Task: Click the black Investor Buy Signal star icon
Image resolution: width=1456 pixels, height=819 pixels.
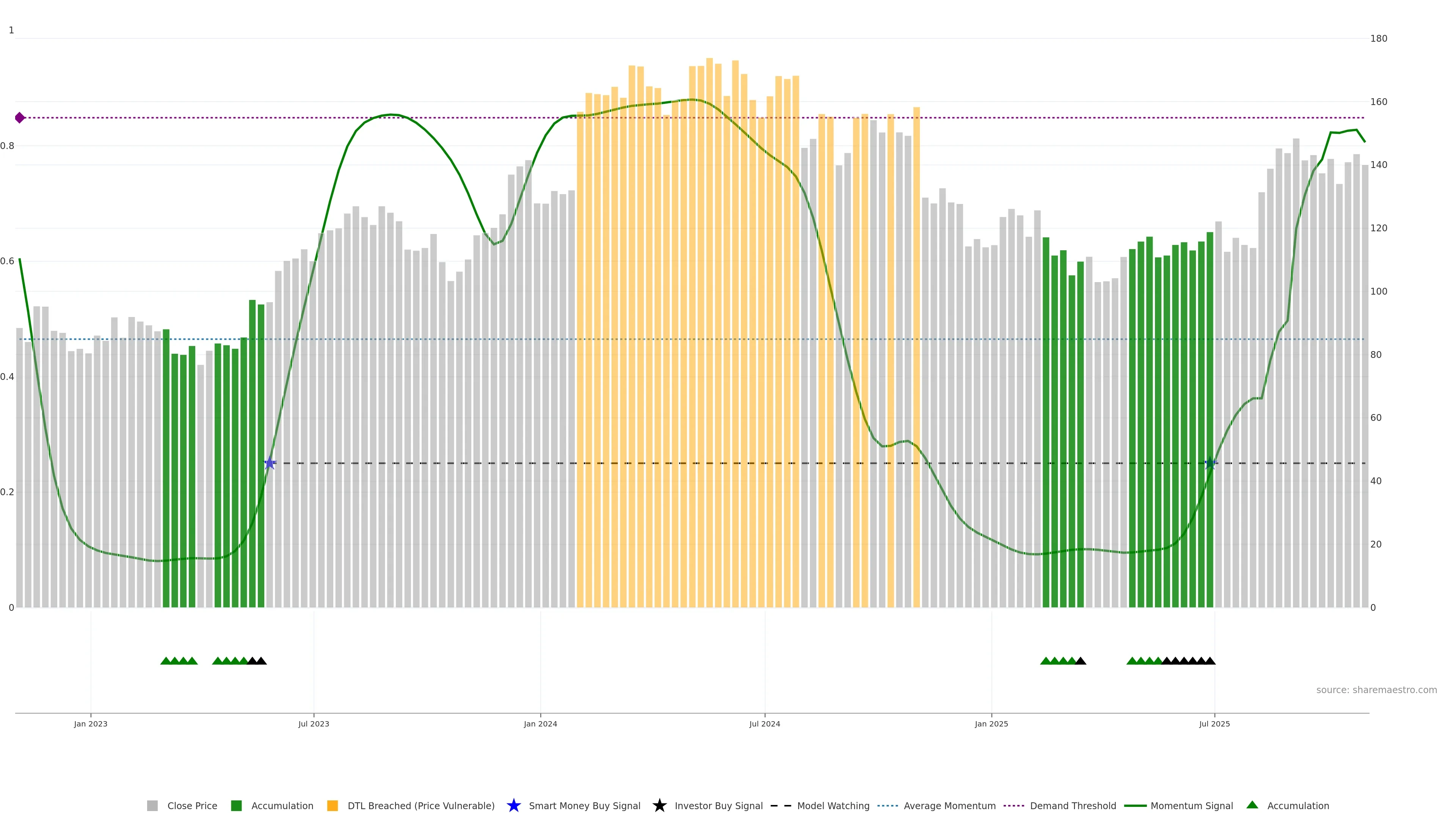Action: 659,805
